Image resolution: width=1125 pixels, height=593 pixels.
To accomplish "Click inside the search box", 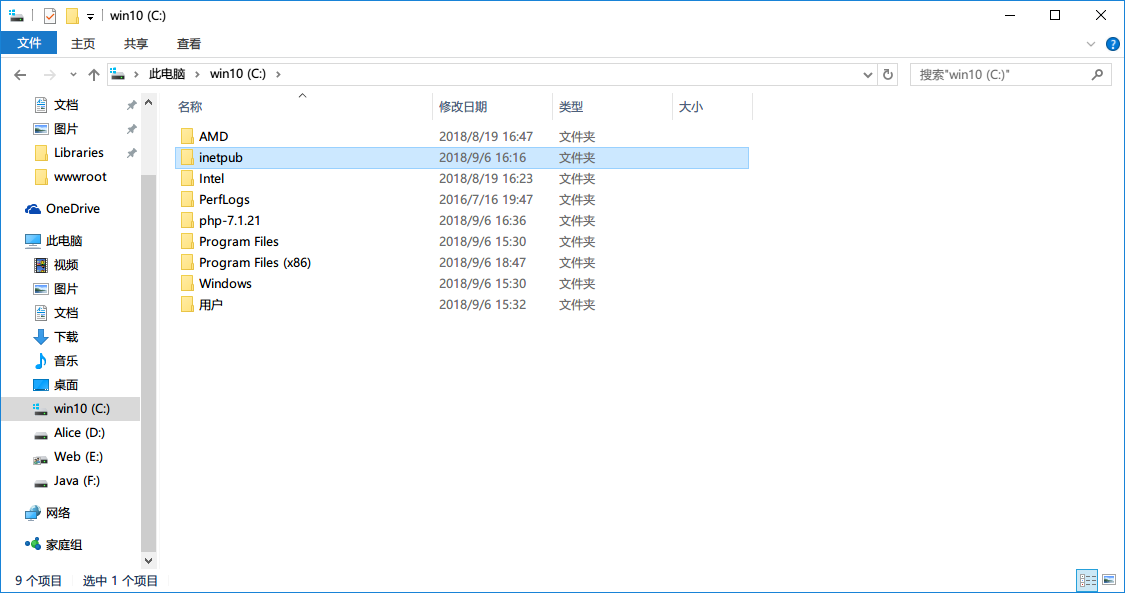I will point(1000,73).
